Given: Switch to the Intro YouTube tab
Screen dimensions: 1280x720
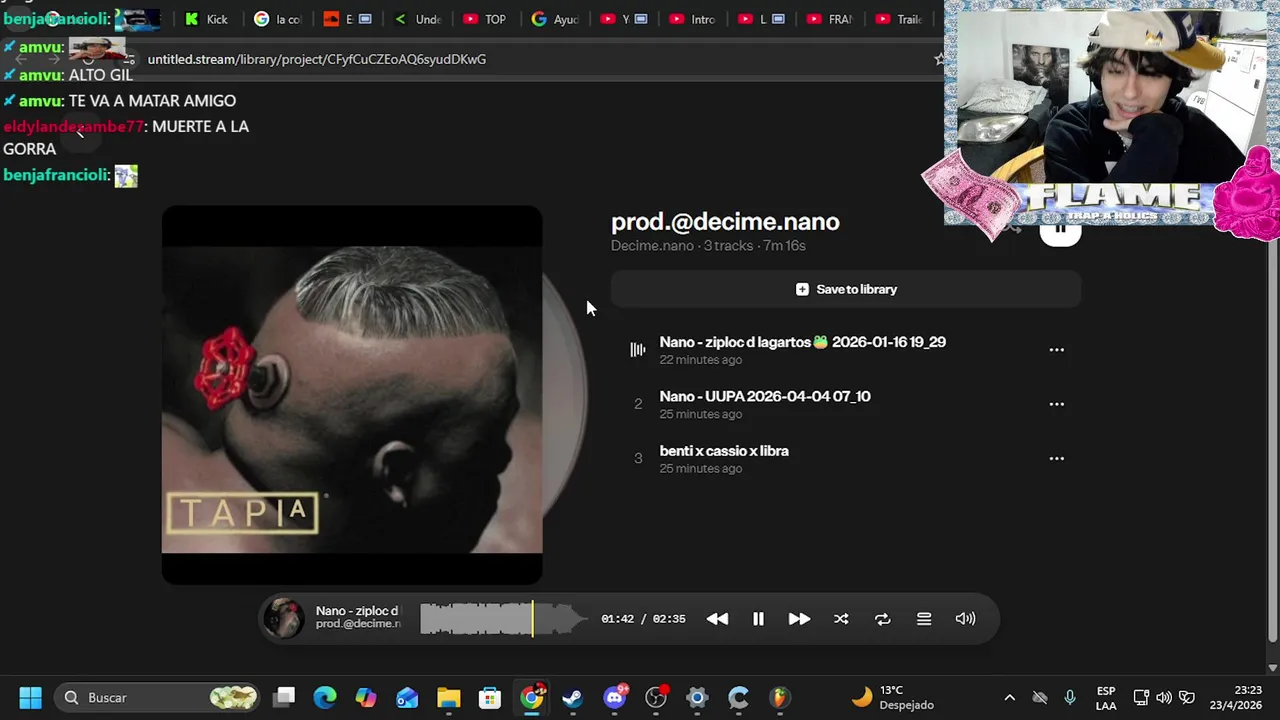Looking at the screenshot, I should click(x=692, y=19).
